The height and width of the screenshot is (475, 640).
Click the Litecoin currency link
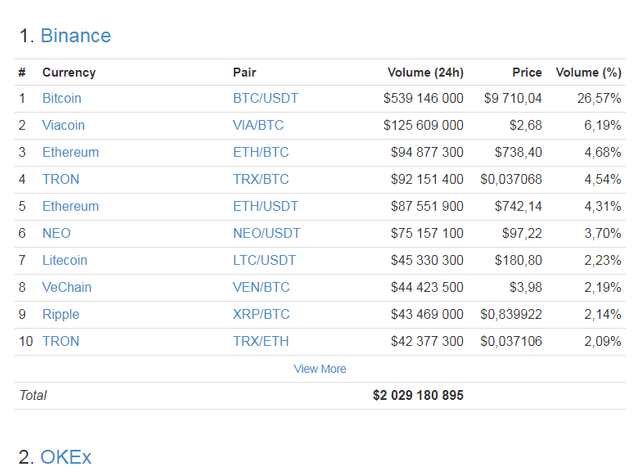(x=64, y=260)
